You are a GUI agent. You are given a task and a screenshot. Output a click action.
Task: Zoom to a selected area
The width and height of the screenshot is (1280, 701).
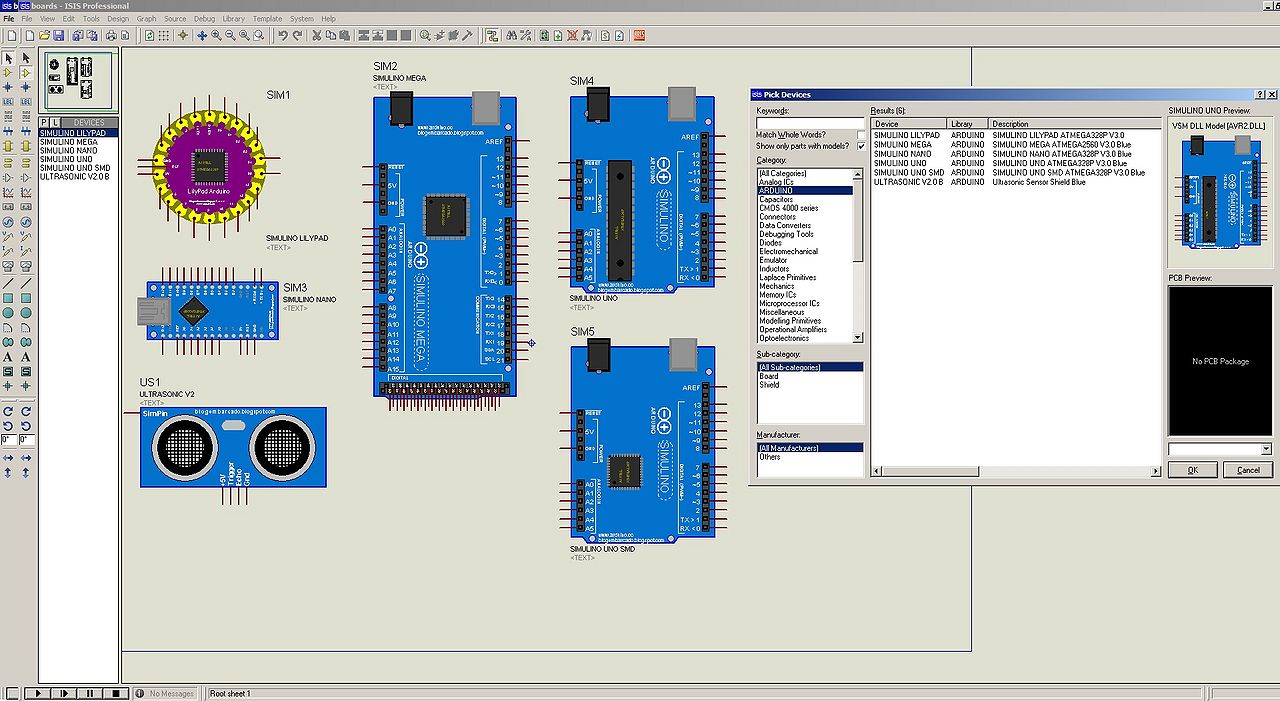259,35
